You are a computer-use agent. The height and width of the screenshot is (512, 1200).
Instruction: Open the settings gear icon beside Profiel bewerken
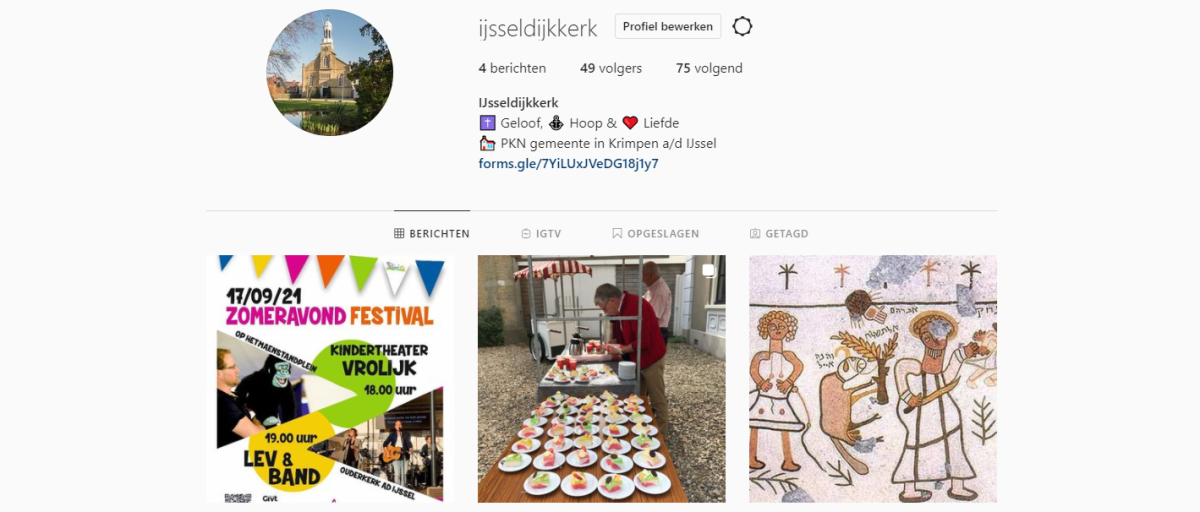742,27
